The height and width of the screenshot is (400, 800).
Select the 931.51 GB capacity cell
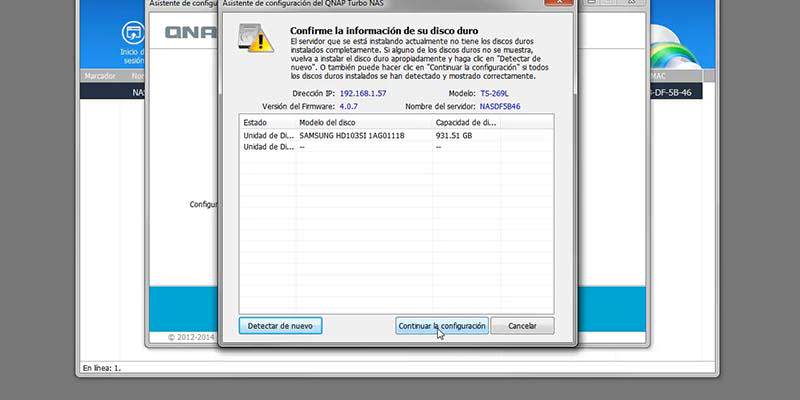(454, 136)
